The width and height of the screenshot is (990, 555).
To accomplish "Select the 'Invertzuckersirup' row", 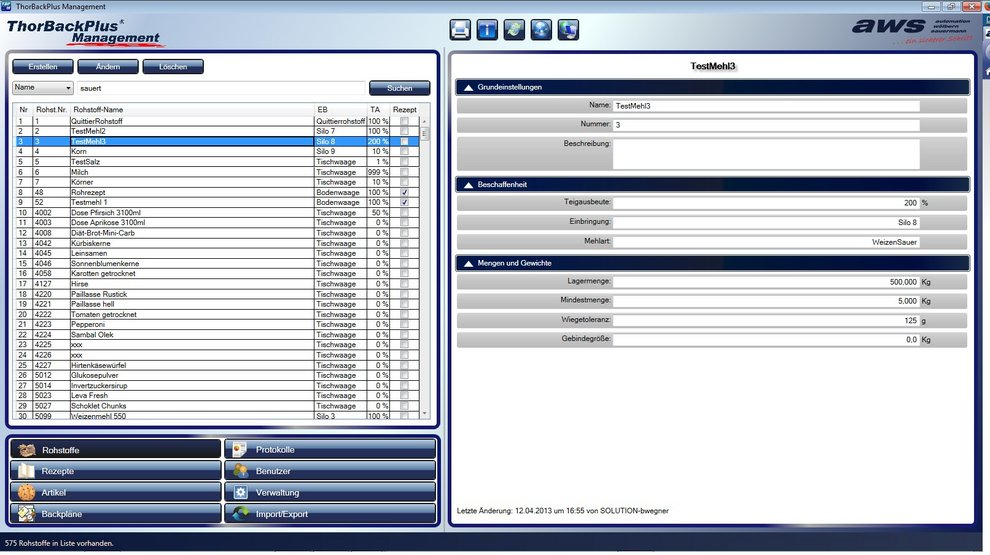I will coord(217,385).
